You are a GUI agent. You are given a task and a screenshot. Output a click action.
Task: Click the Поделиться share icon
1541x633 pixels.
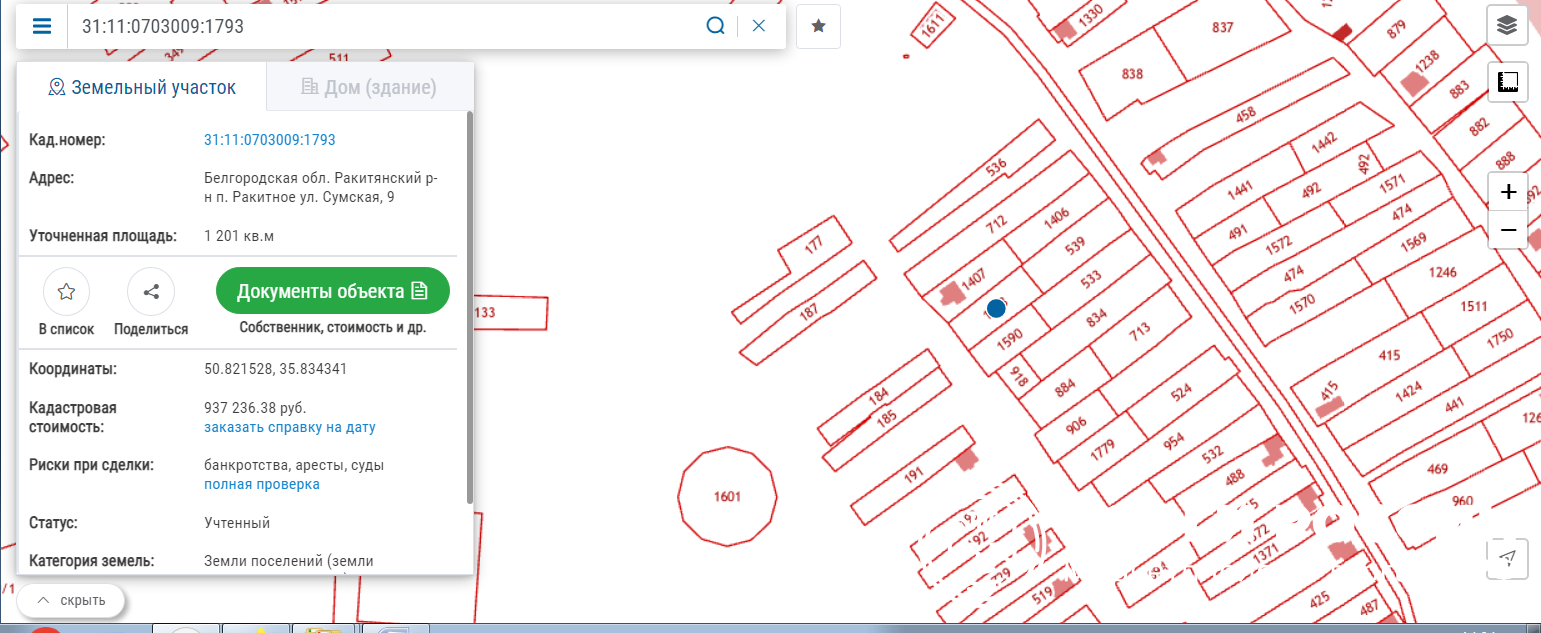coord(151,292)
